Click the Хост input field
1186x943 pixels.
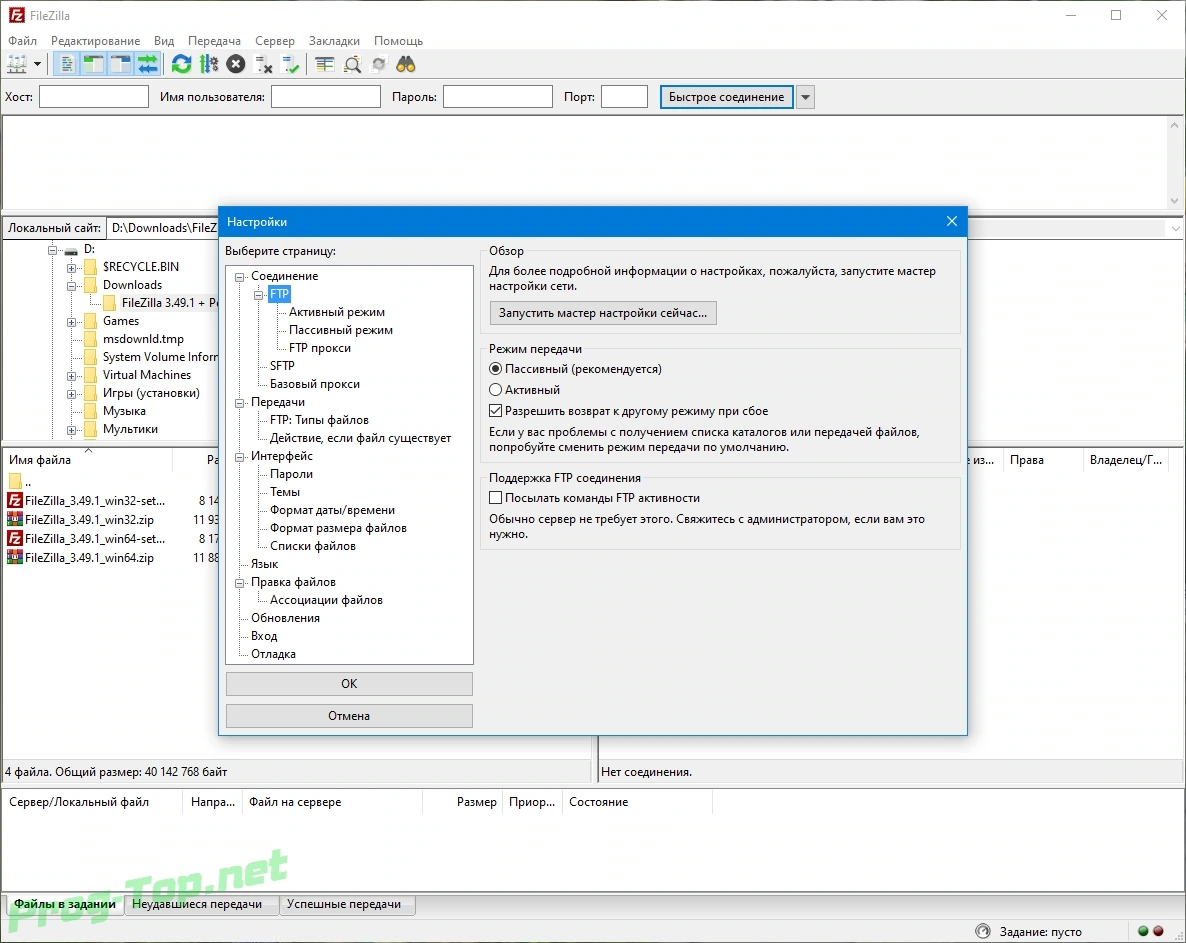[x=94, y=97]
